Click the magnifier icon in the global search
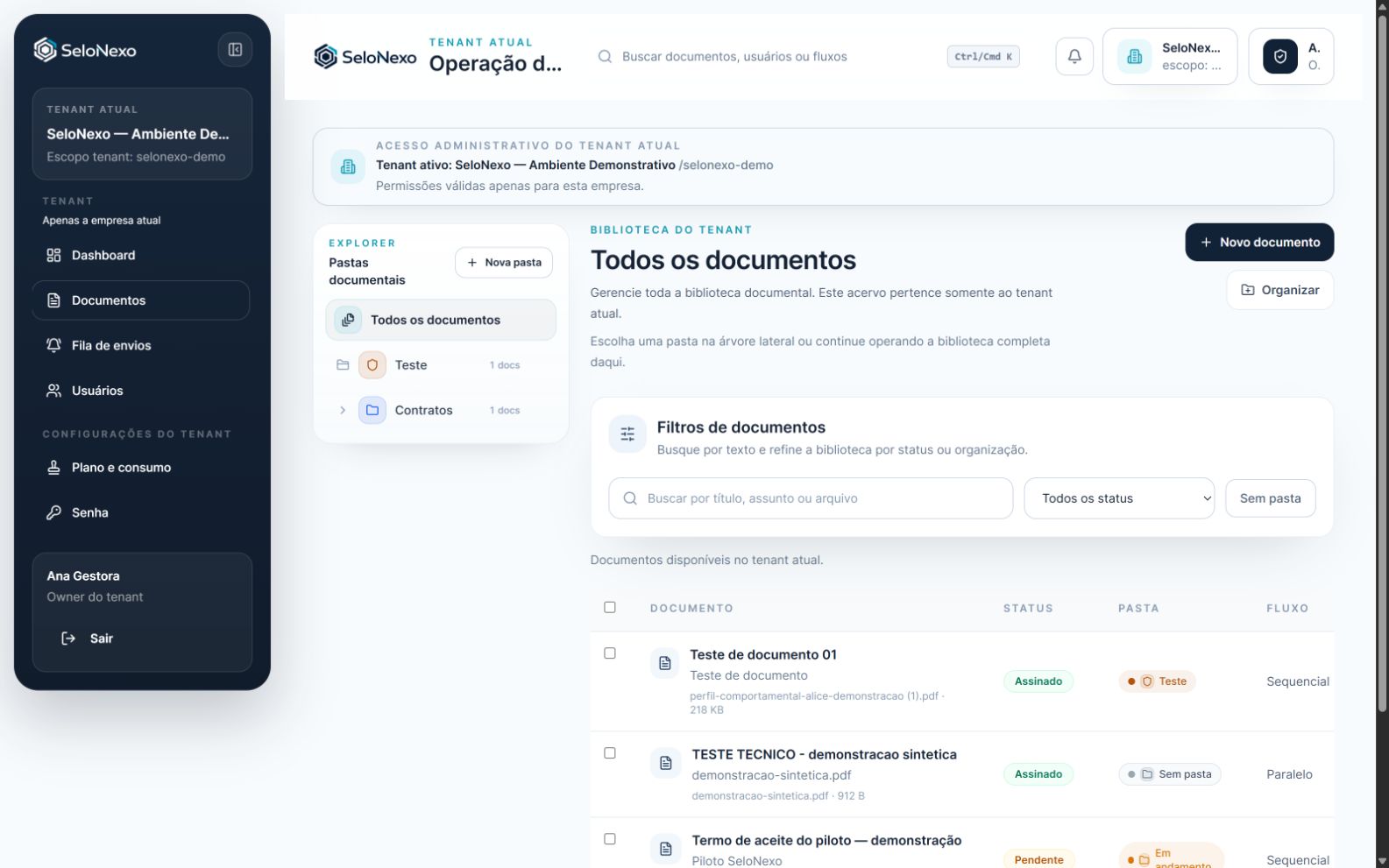Screen dimensions: 1389x868 point(605,56)
